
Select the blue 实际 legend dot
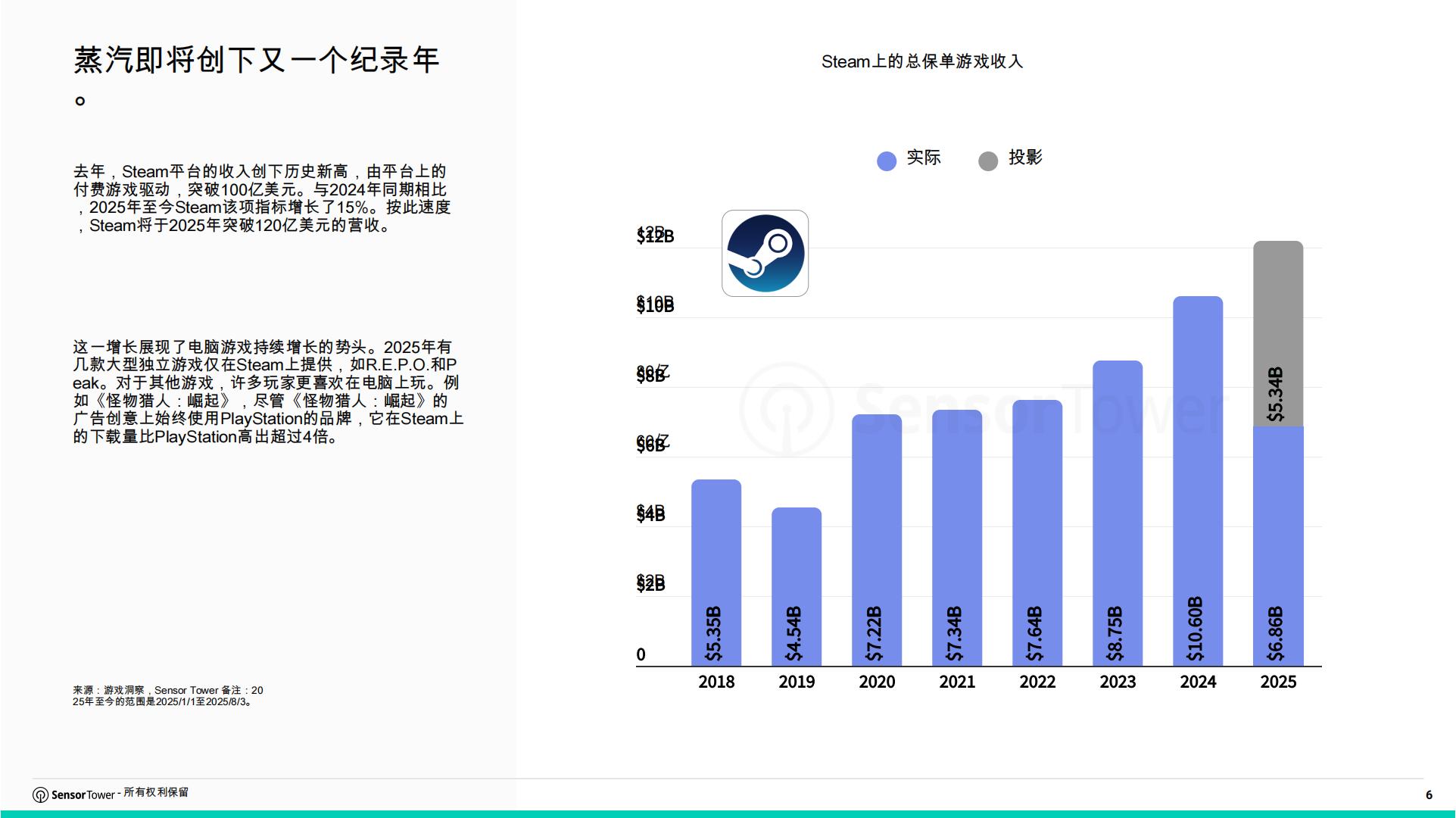tap(886, 159)
